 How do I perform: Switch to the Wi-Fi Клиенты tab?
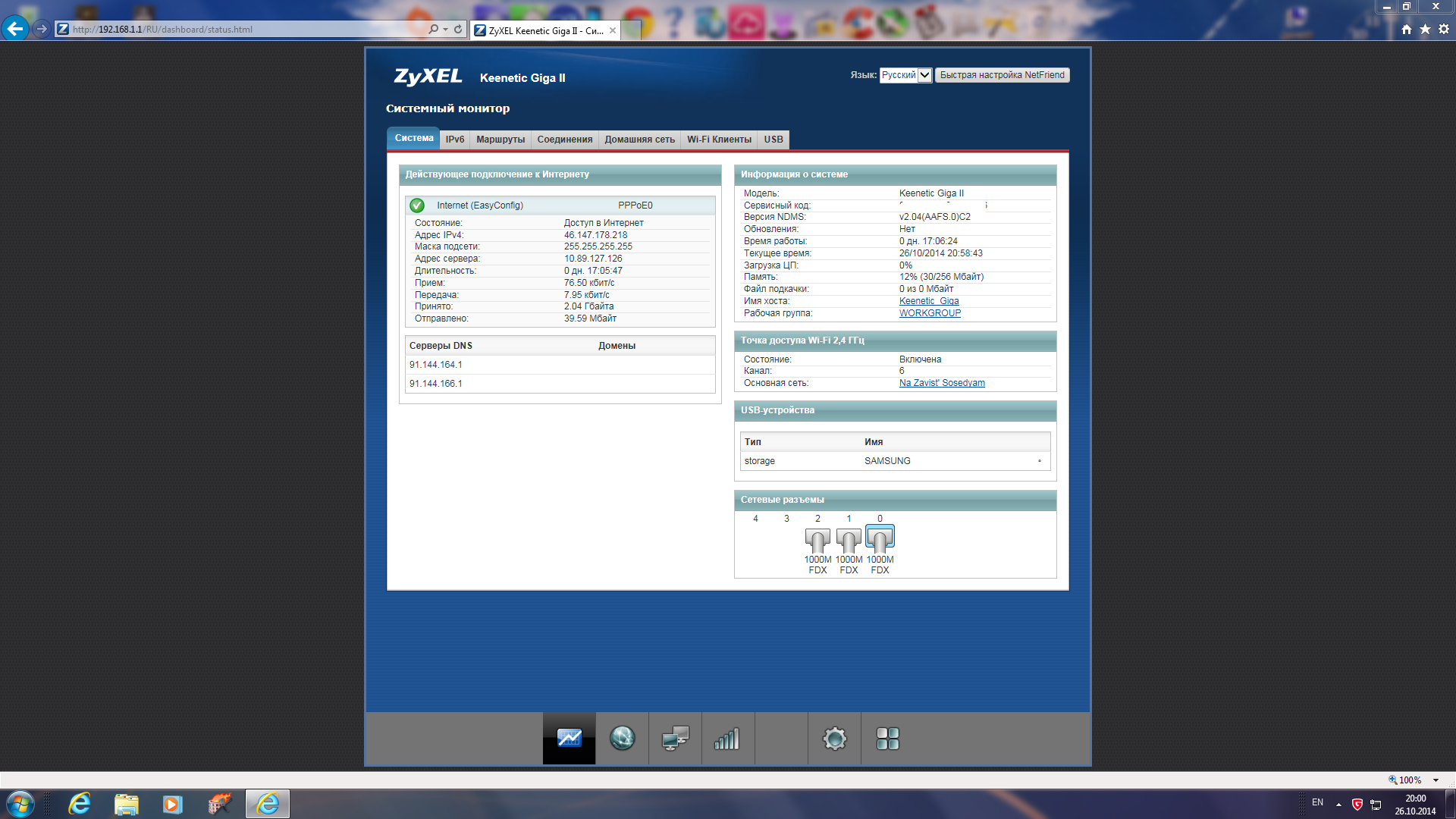pos(719,140)
